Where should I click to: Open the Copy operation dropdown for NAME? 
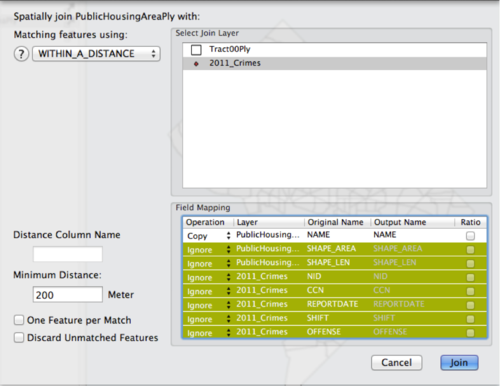[x=209, y=236]
